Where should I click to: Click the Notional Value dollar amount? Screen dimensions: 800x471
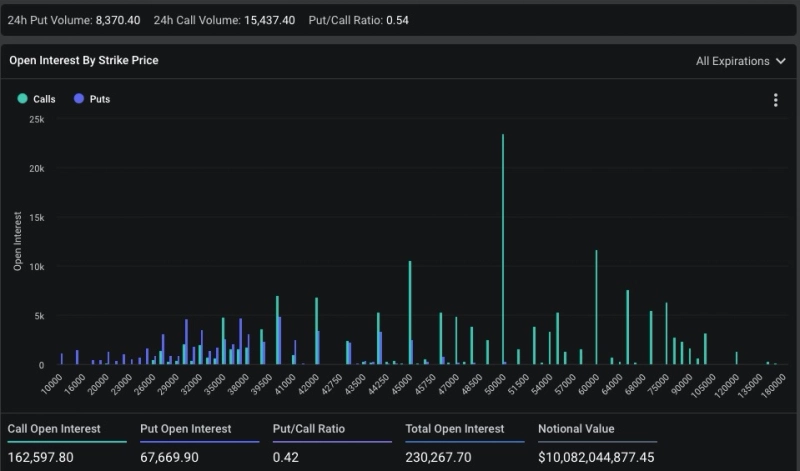[x=596, y=457]
